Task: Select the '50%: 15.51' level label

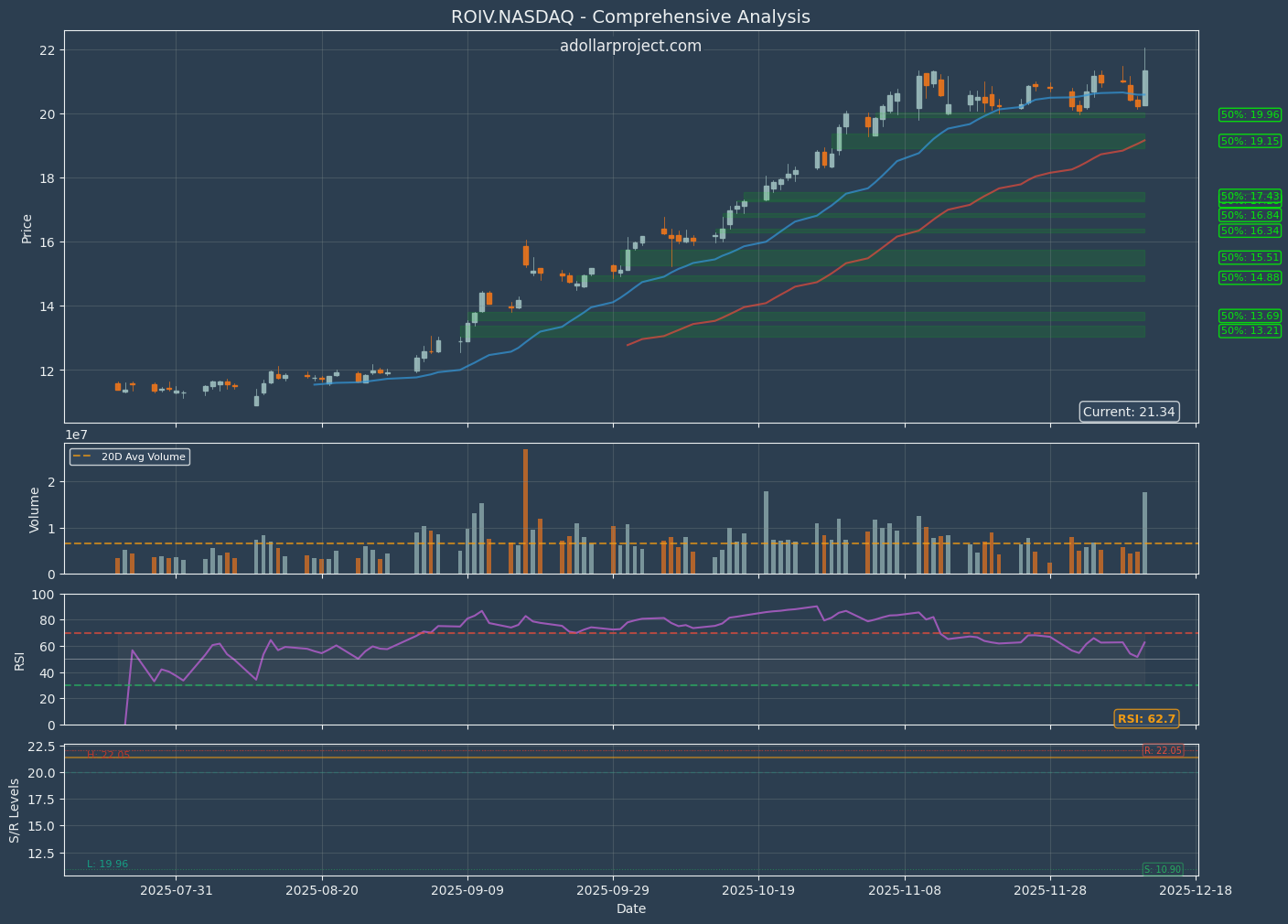Action: point(1250,257)
